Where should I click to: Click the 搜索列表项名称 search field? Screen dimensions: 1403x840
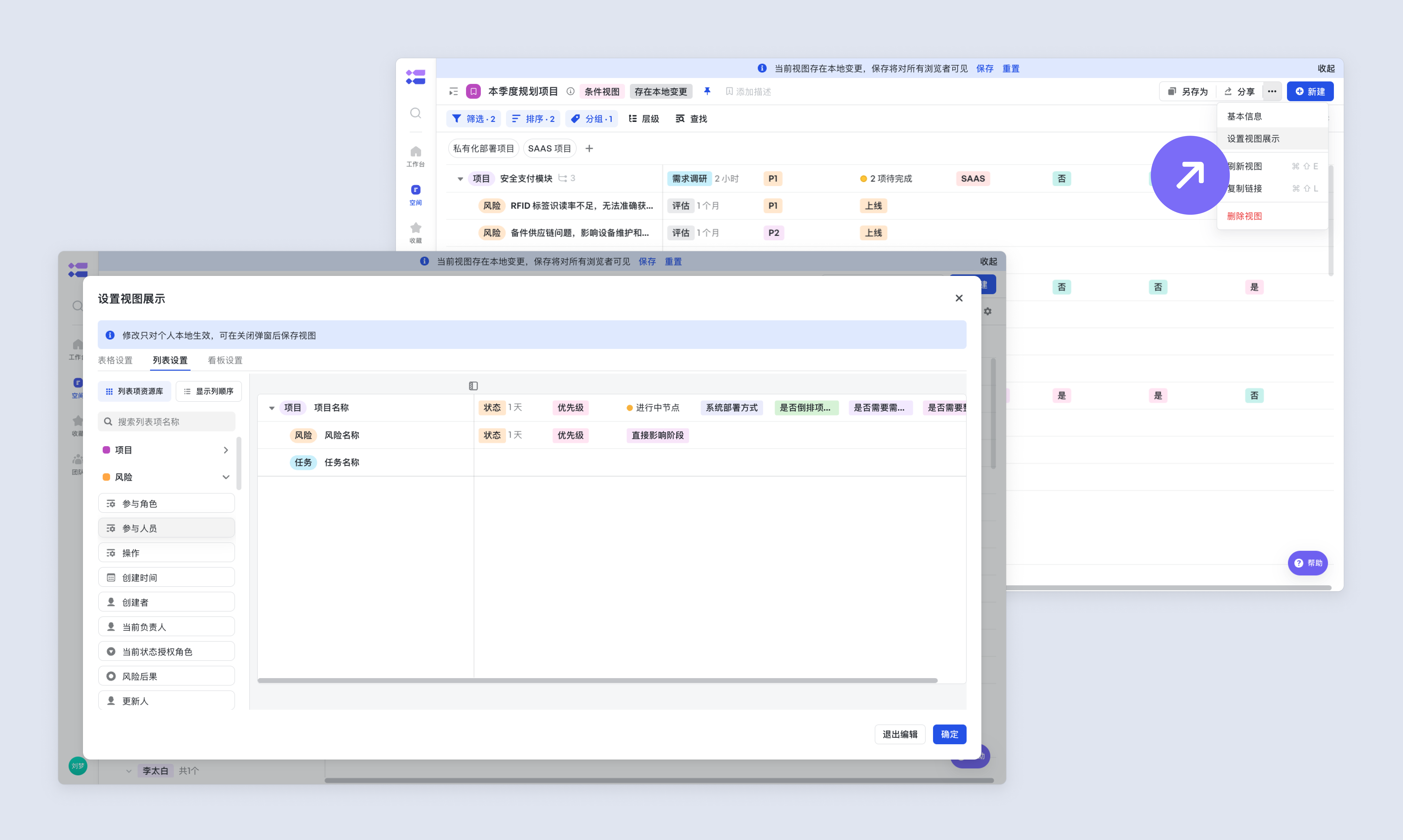pos(166,422)
